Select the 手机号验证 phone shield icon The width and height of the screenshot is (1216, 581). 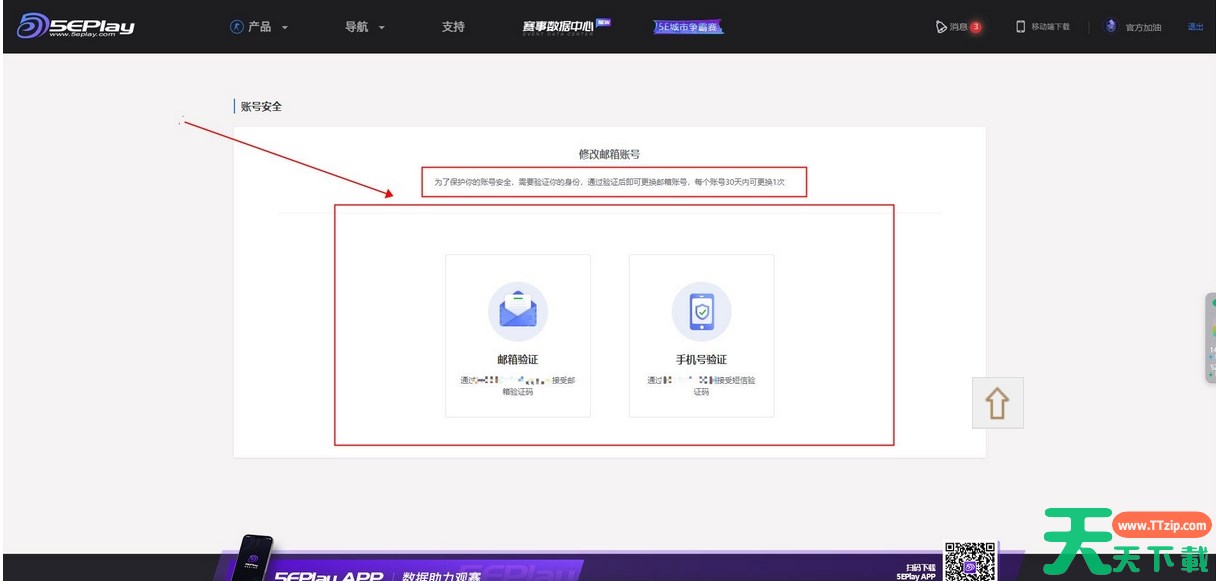coord(701,310)
